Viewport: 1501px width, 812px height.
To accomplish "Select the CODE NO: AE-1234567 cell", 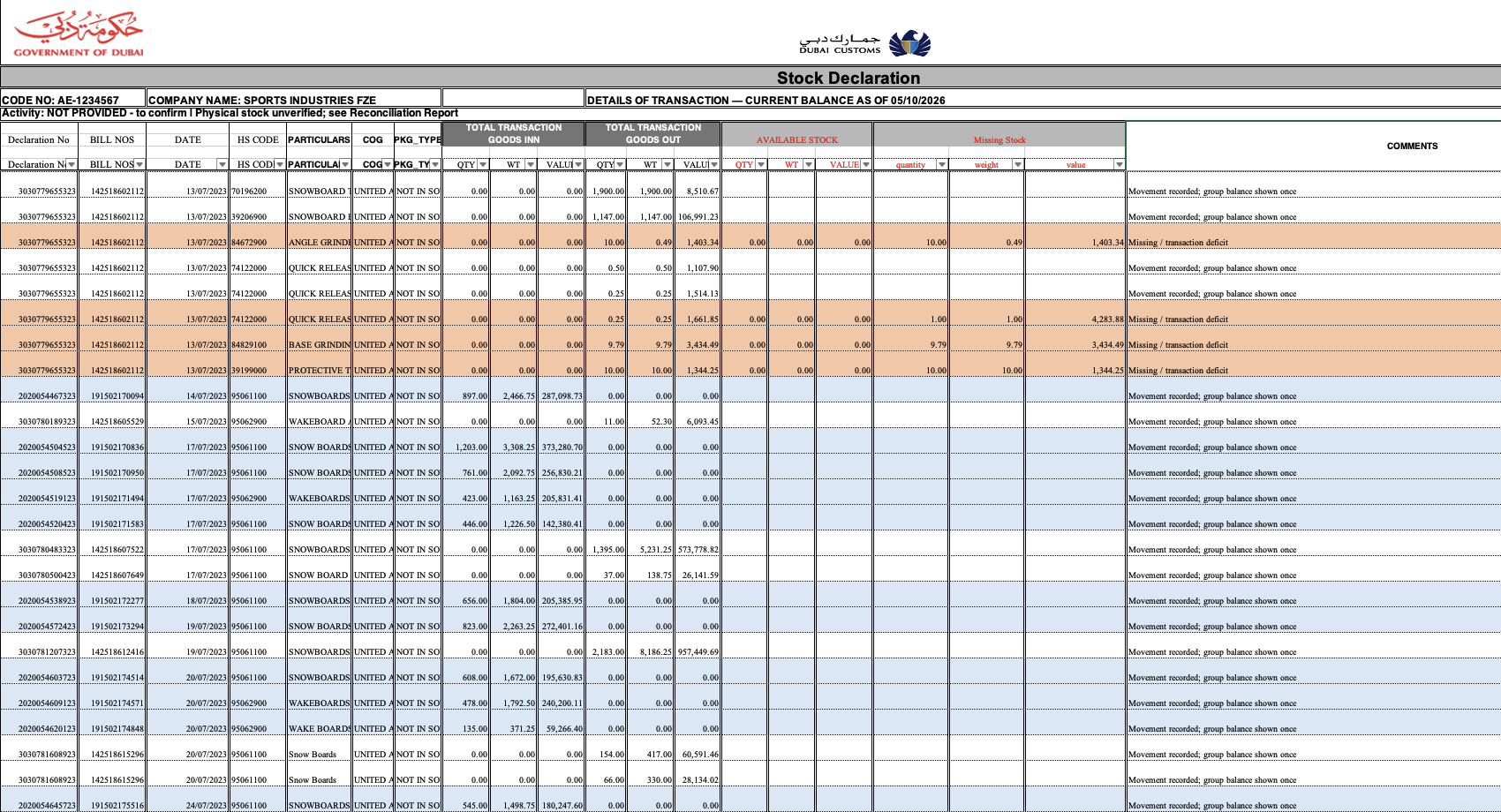I will tap(72, 100).
